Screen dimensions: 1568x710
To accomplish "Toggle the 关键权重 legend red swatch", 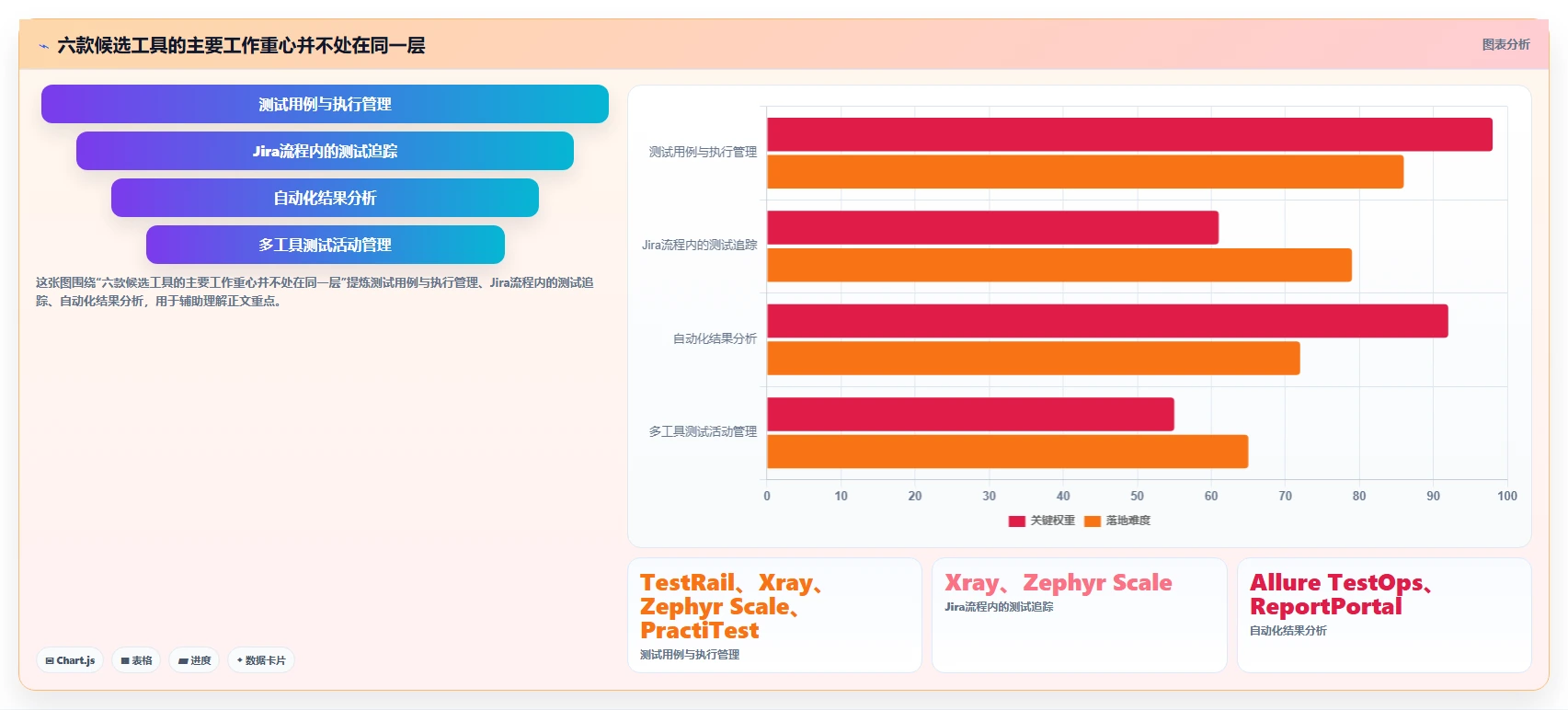I will (1016, 521).
